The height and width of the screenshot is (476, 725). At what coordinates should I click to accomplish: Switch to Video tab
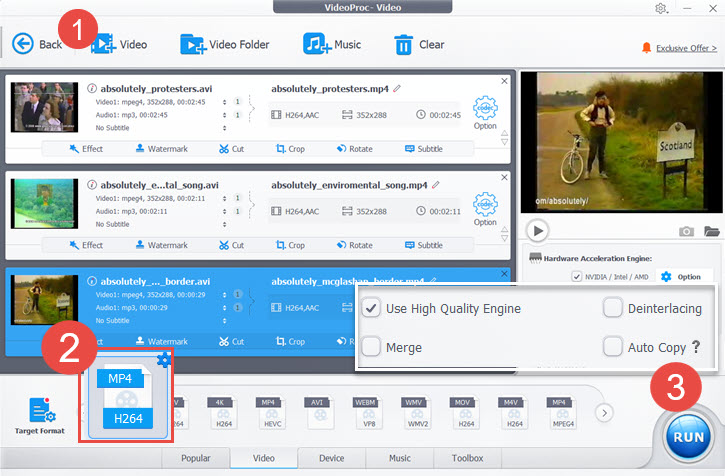(264, 458)
